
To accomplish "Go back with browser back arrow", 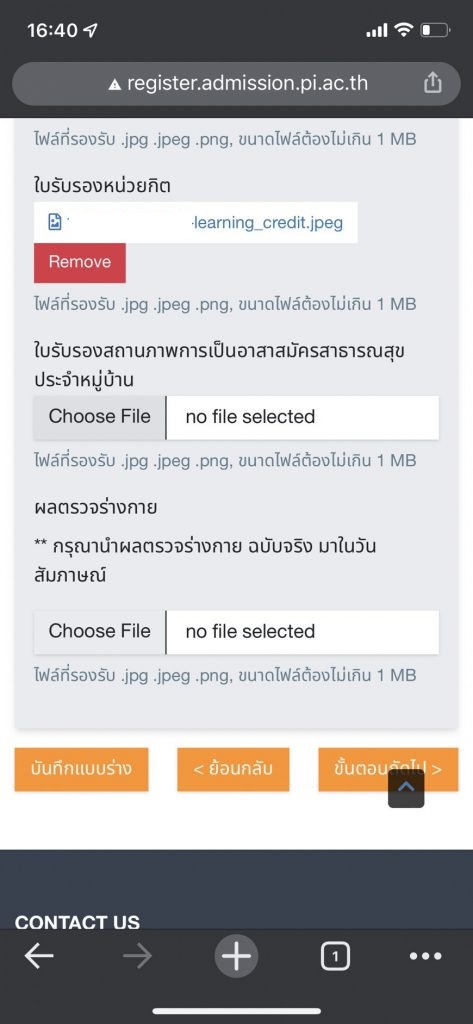I will click(40, 957).
